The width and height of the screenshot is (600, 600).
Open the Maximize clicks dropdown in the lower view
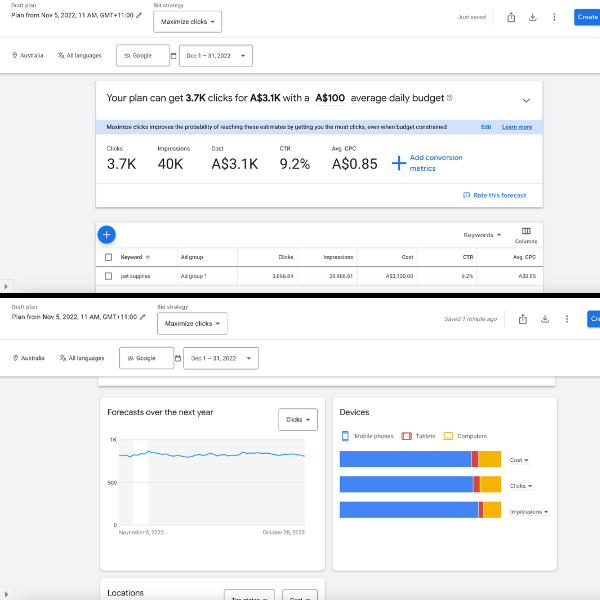click(192, 324)
